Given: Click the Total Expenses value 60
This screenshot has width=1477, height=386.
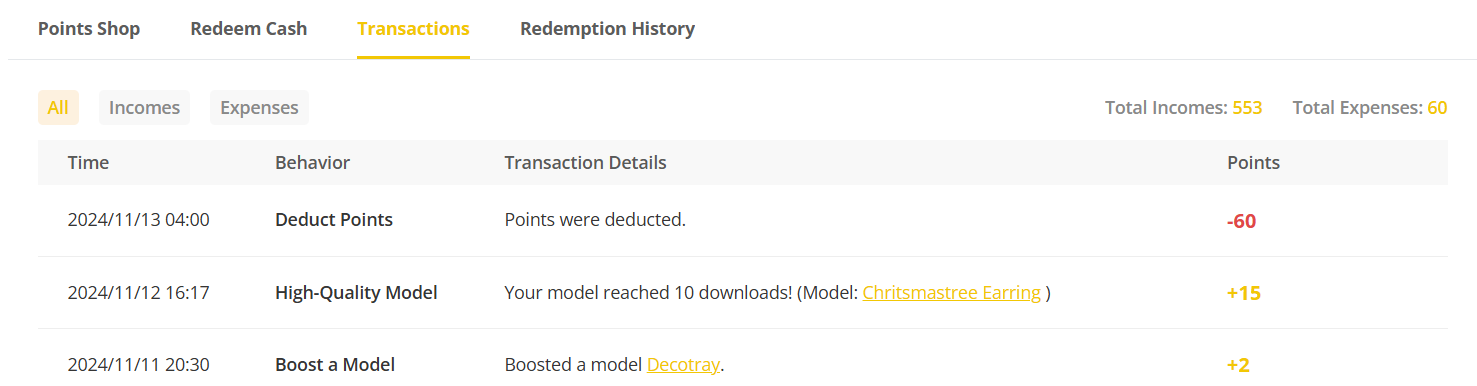Looking at the screenshot, I should (1437, 107).
